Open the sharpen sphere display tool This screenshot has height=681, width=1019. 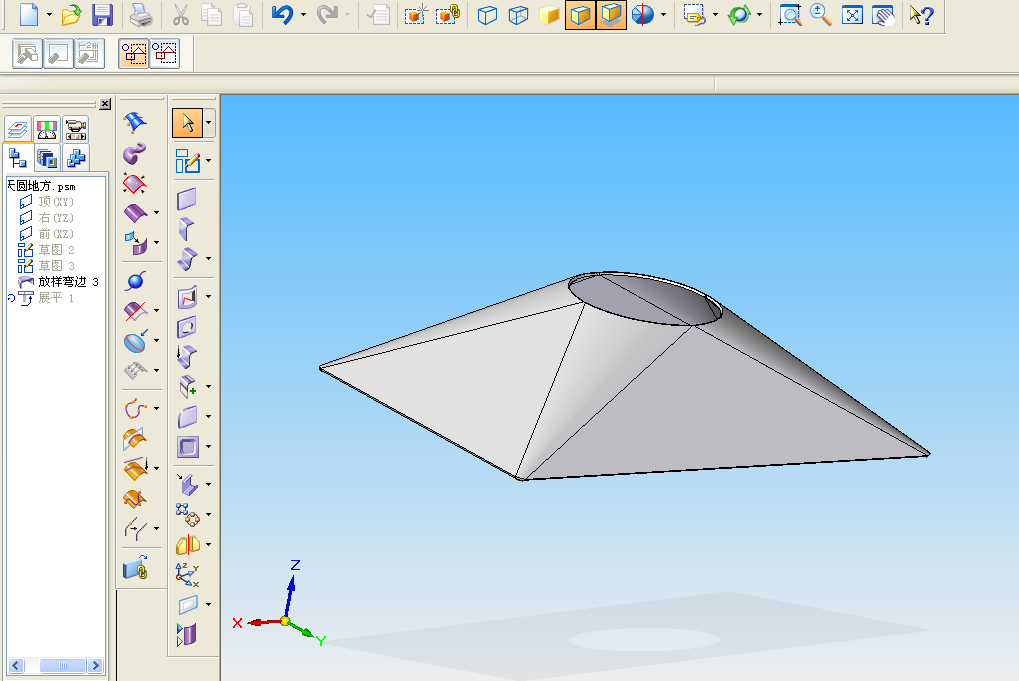(643, 14)
